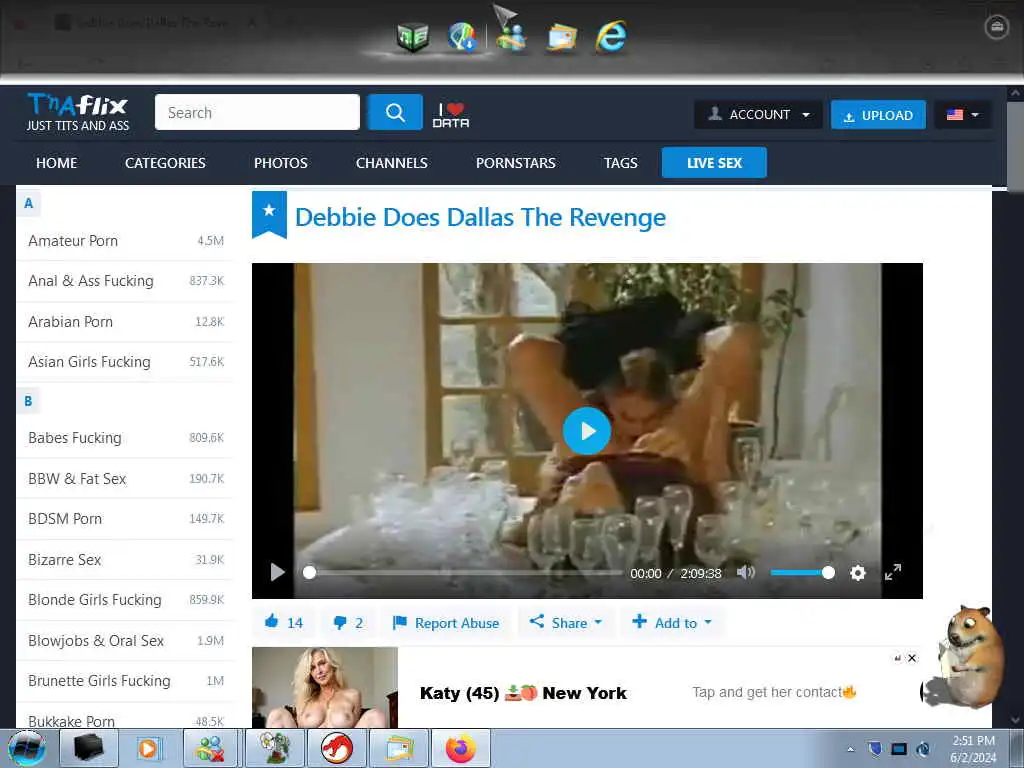1024x768 pixels.
Task: Start the video with the center play button
Action: click(x=586, y=431)
